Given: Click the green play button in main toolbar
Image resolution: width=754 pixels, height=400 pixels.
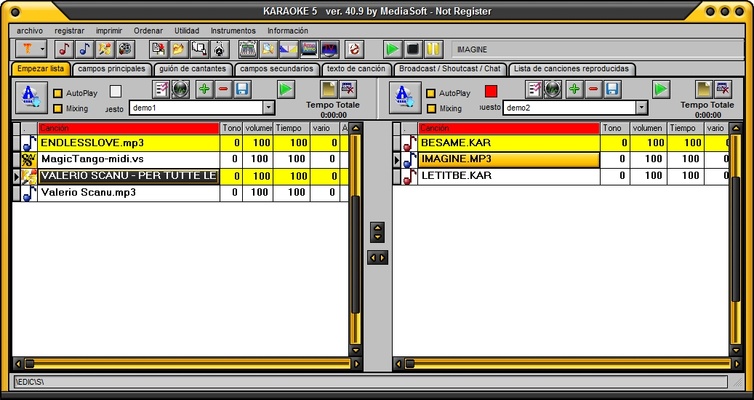Looking at the screenshot, I should pos(392,48).
